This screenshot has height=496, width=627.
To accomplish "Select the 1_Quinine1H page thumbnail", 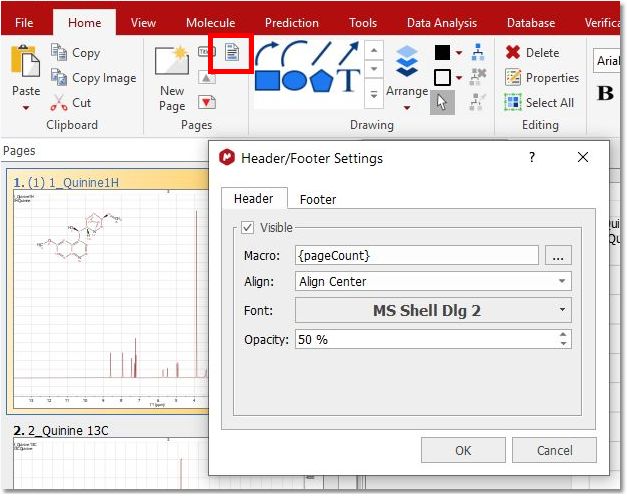I will point(110,291).
